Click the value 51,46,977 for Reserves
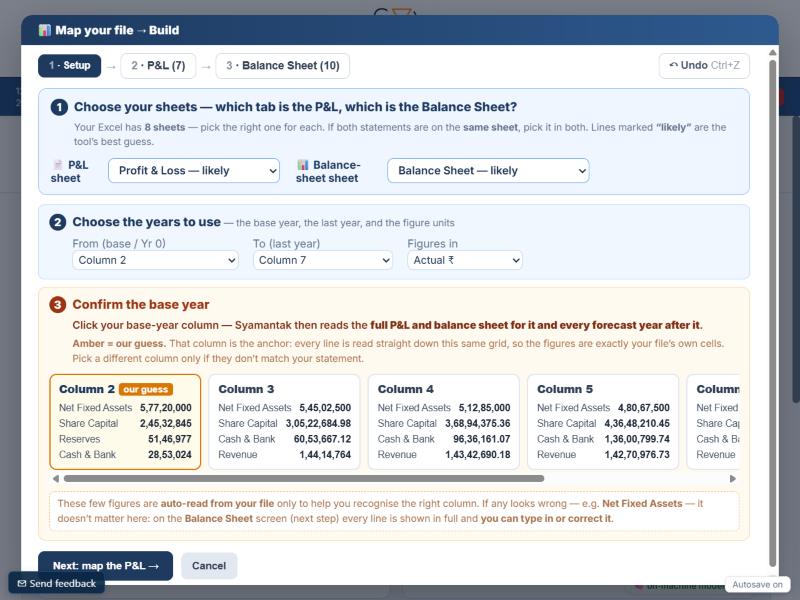The height and width of the screenshot is (600, 800). pyautogui.click(x=170, y=439)
